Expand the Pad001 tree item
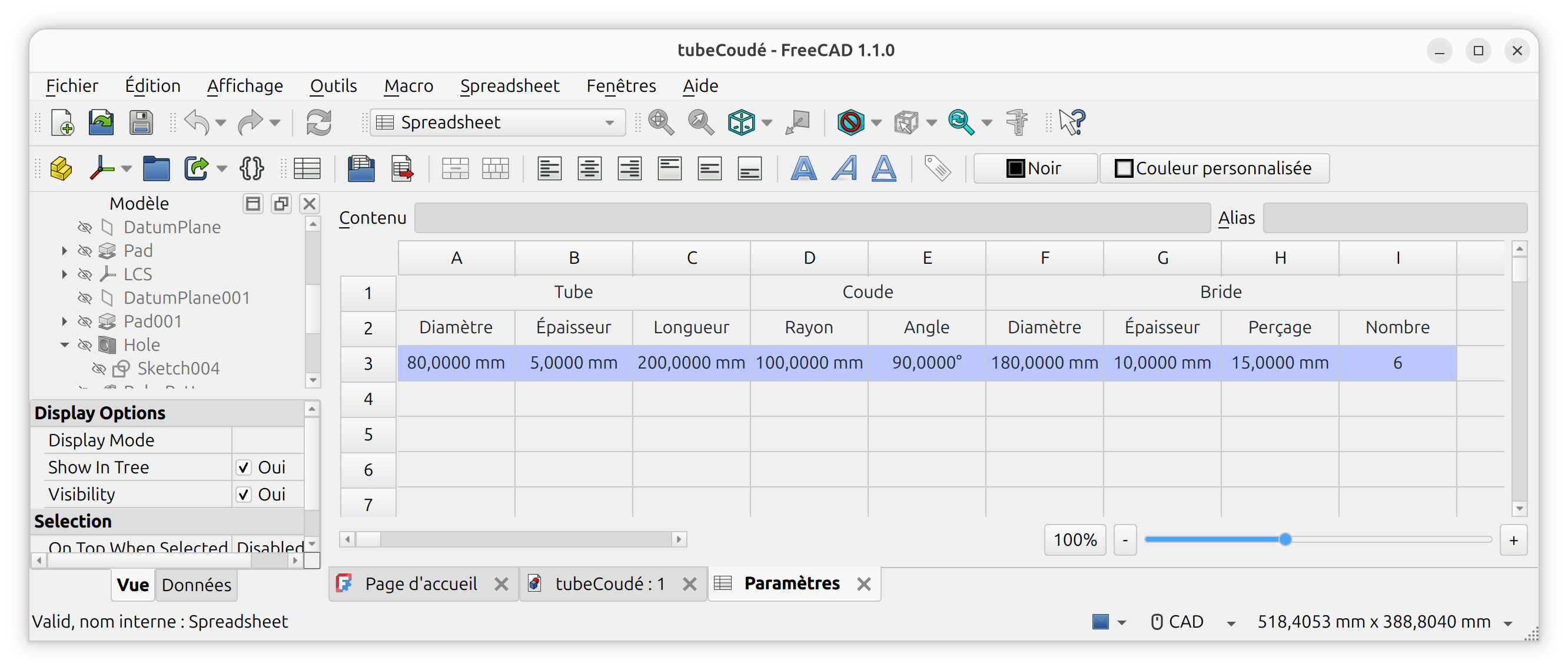The width and height of the screenshot is (1568, 670). pos(65,321)
